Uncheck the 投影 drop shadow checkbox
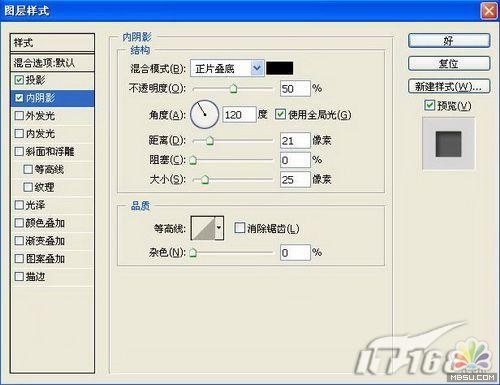The image size is (500, 385). (x=19, y=80)
